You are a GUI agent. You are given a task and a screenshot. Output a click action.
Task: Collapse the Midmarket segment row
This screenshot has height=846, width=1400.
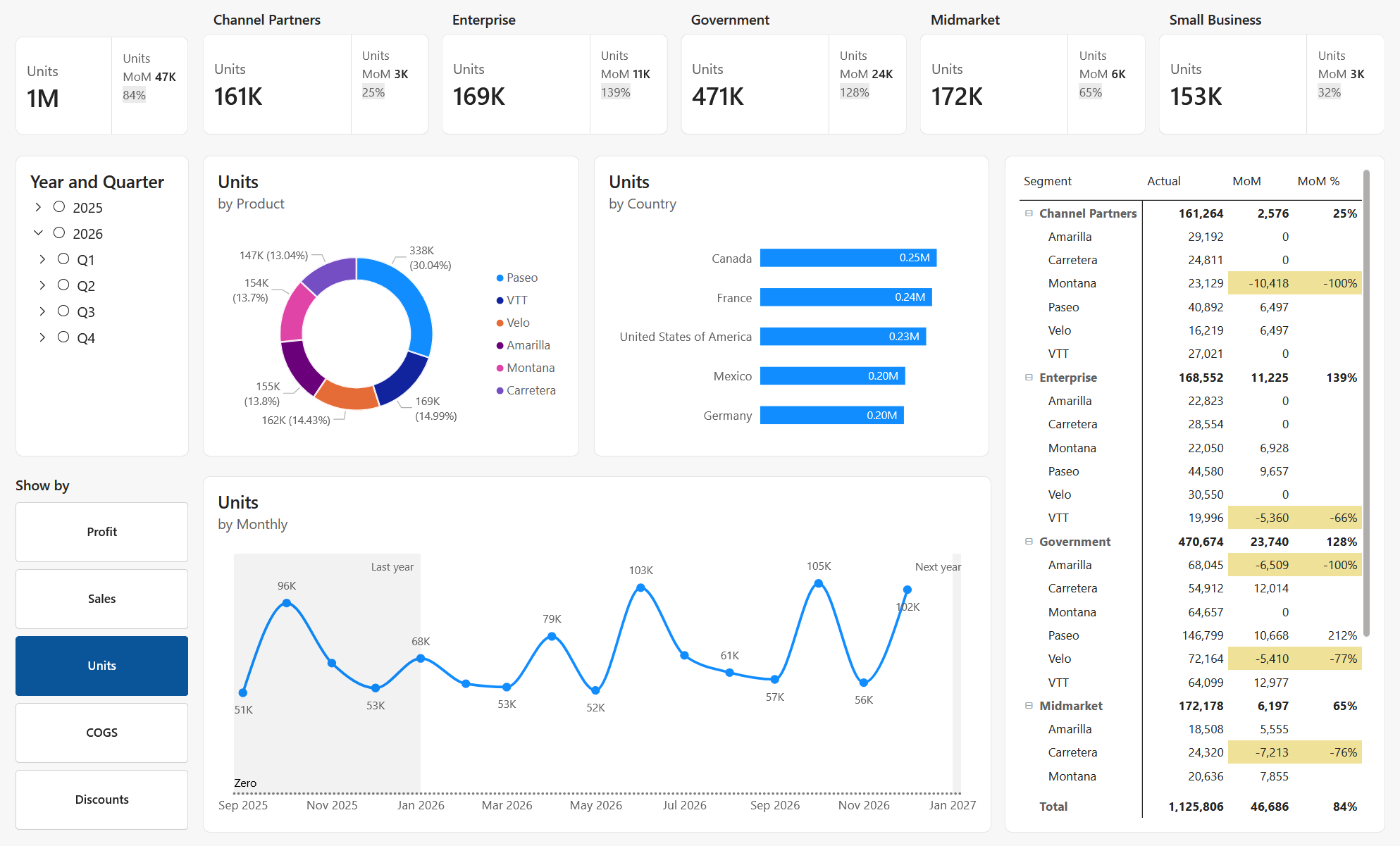[1029, 706]
